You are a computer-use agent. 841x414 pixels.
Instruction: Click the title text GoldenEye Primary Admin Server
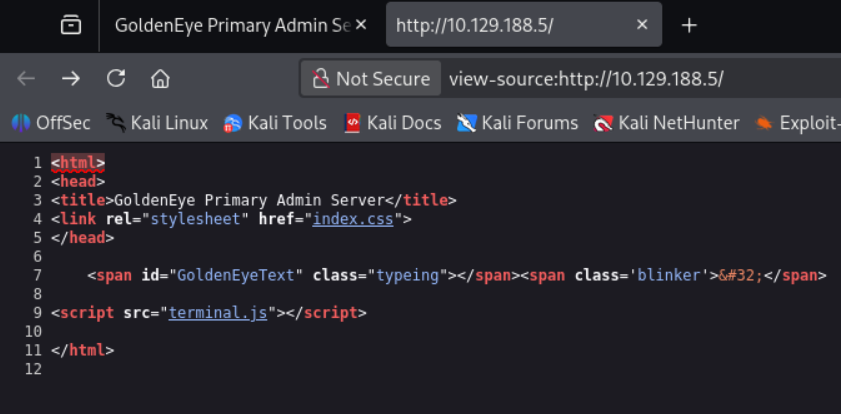tap(250, 200)
